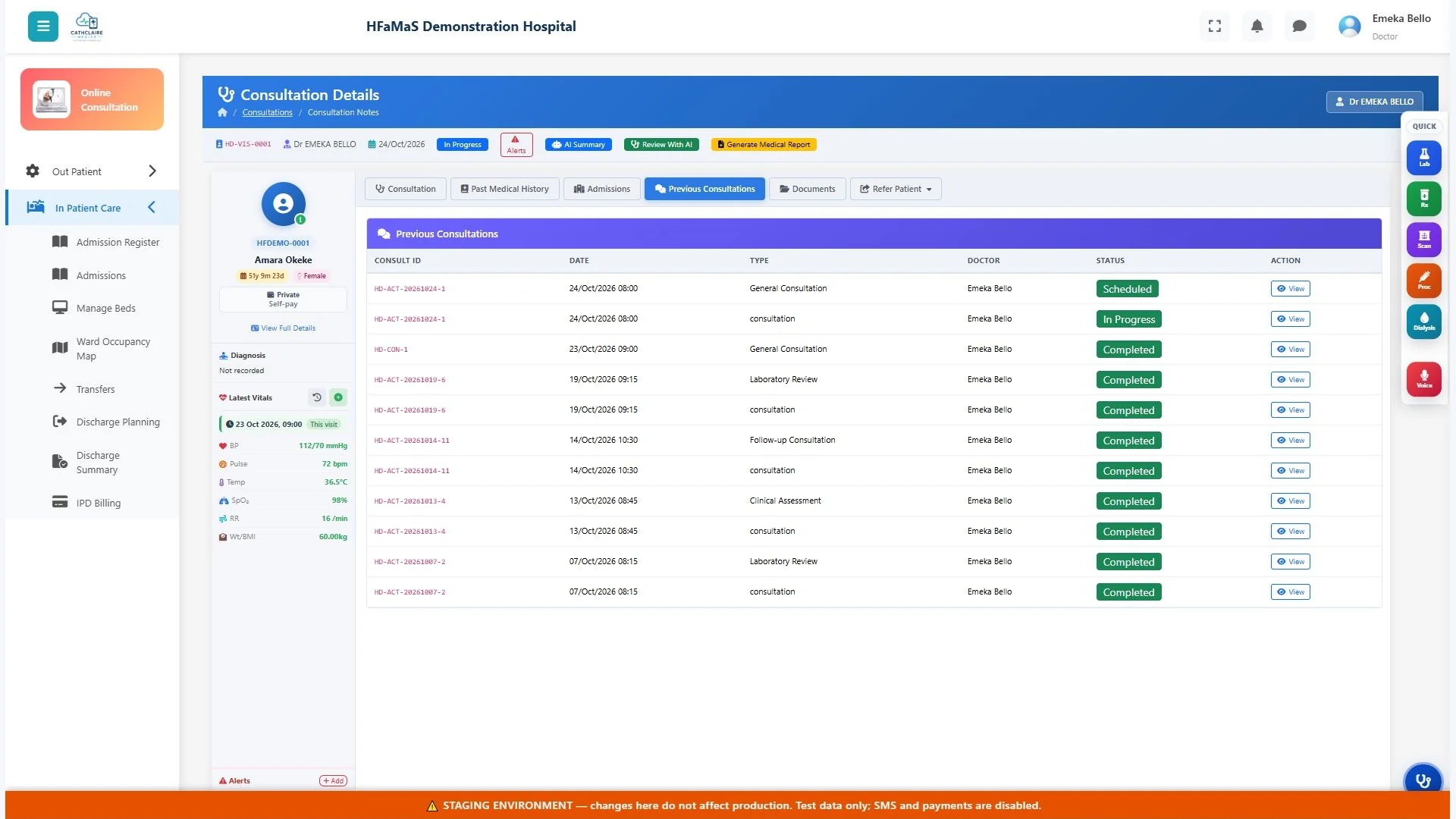Image resolution: width=1456 pixels, height=819 pixels.
Task: Start Voice recording quick action
Action: click(1424, 379)
